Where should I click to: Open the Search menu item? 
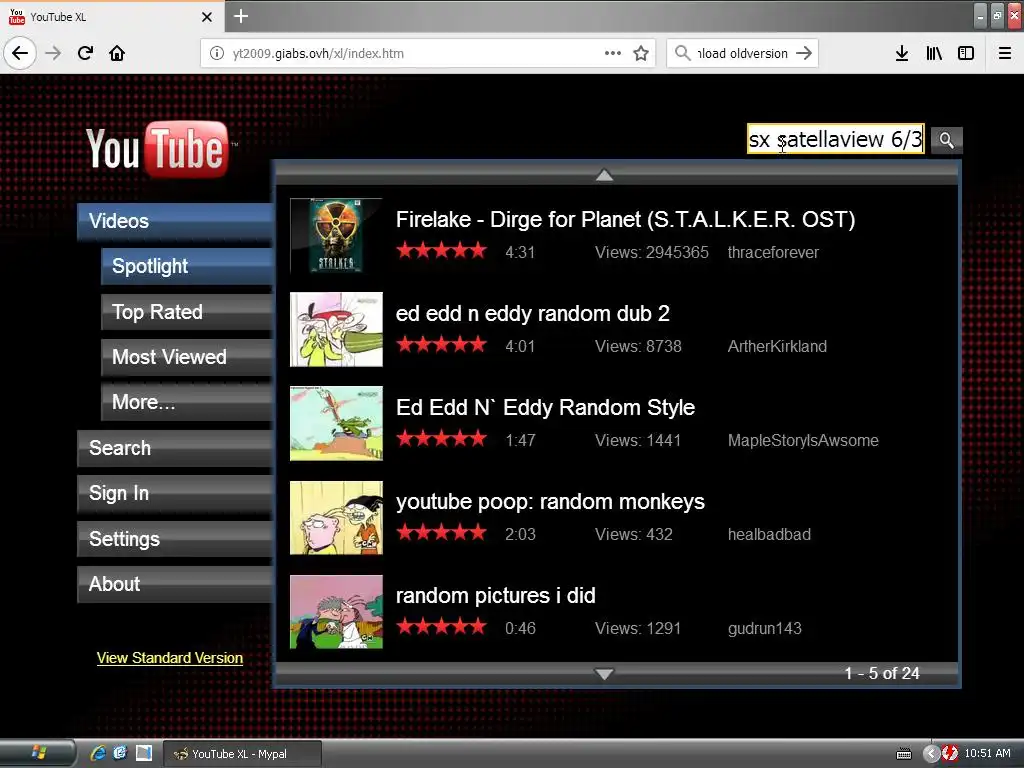point(174,448)
